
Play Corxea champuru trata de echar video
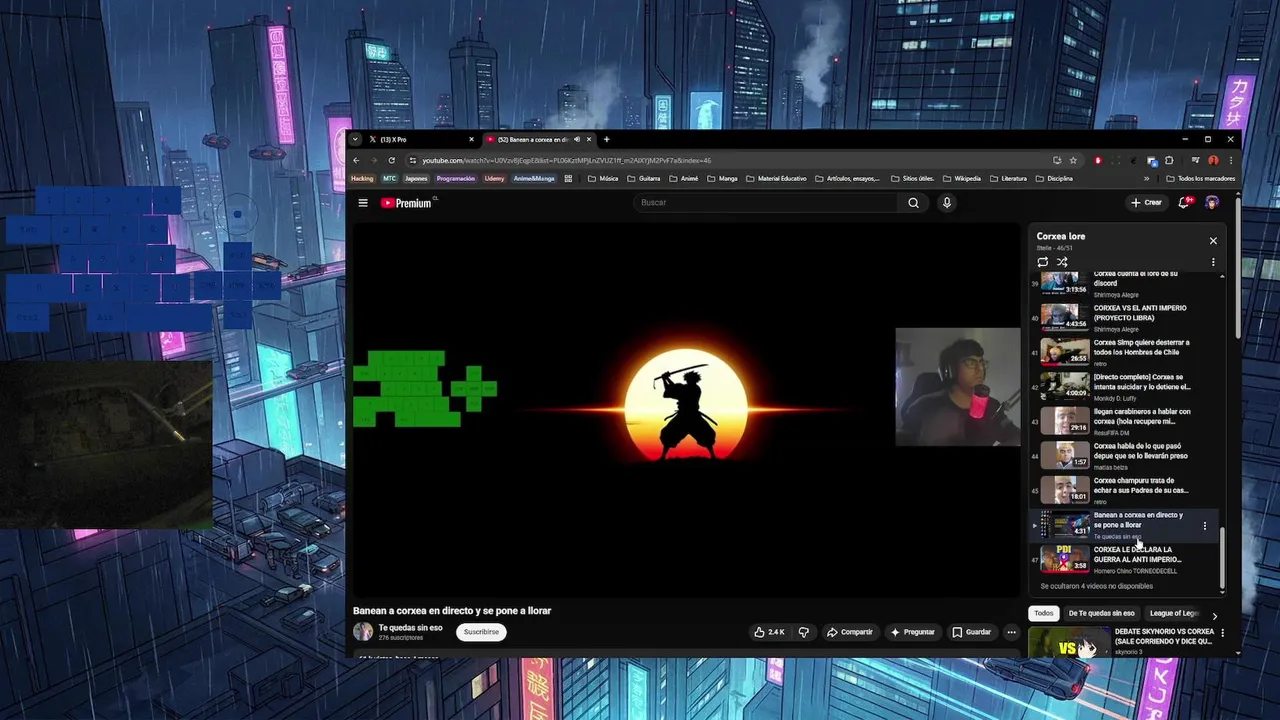[x=1124, y=490]
